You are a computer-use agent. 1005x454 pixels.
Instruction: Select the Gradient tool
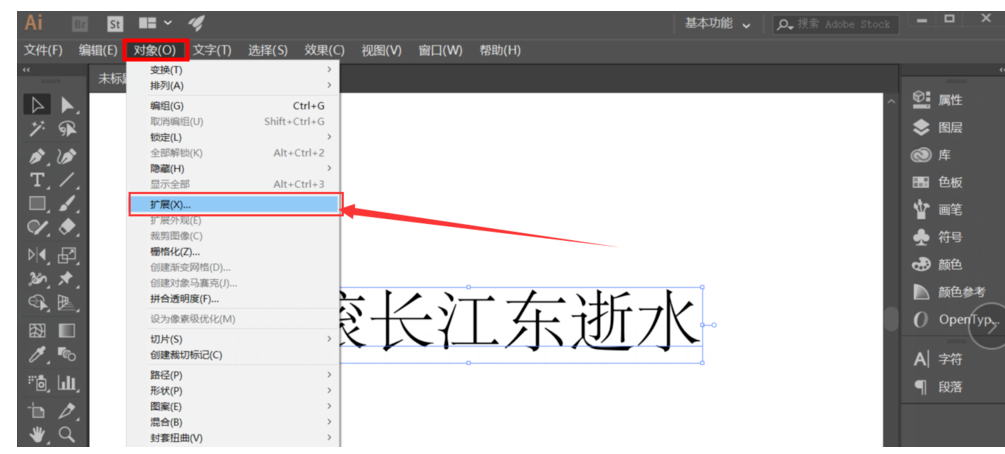(x=67, y=331)
